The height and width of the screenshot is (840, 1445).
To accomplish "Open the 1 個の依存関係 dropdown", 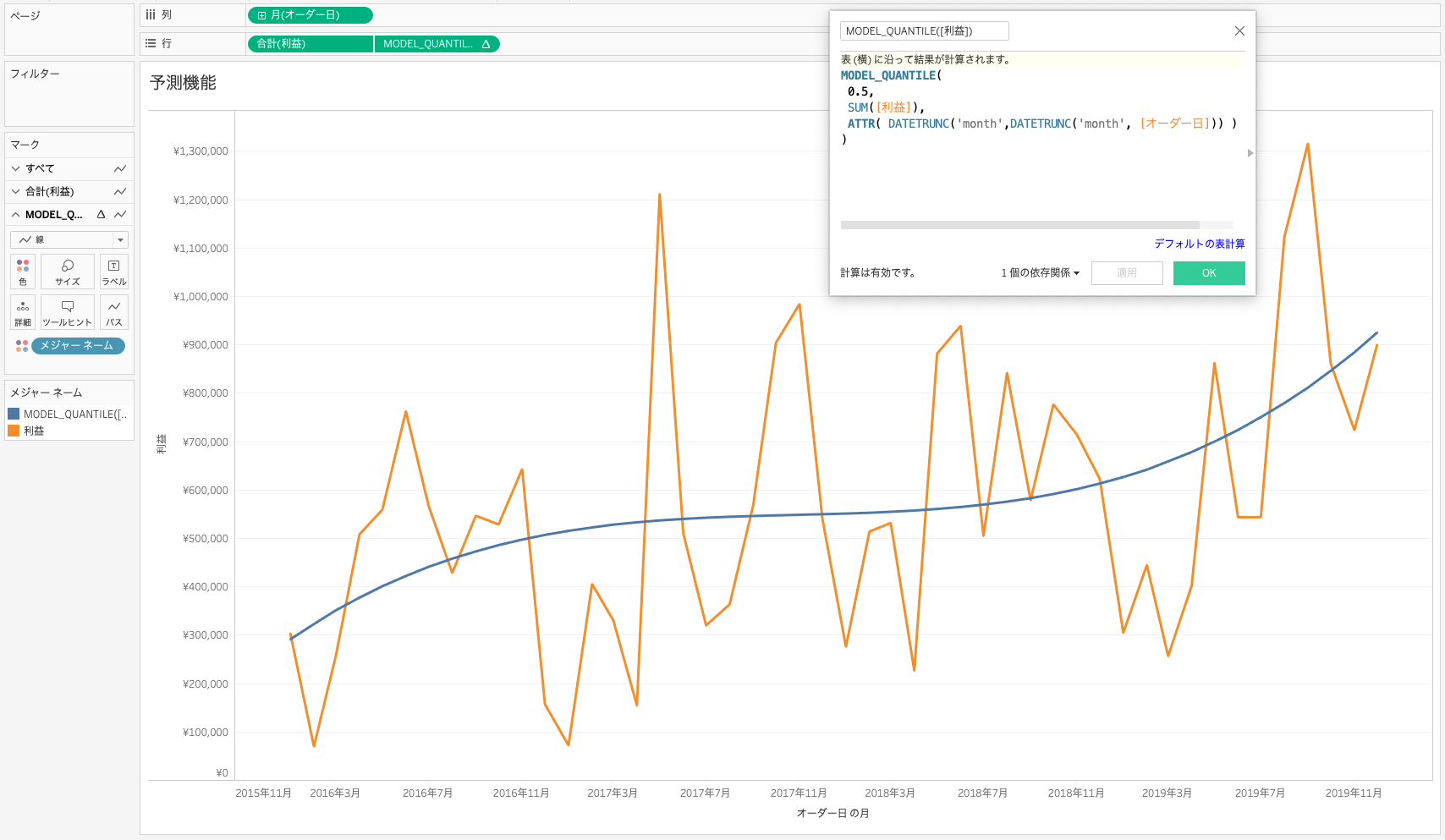I will tap(1040, 273).
